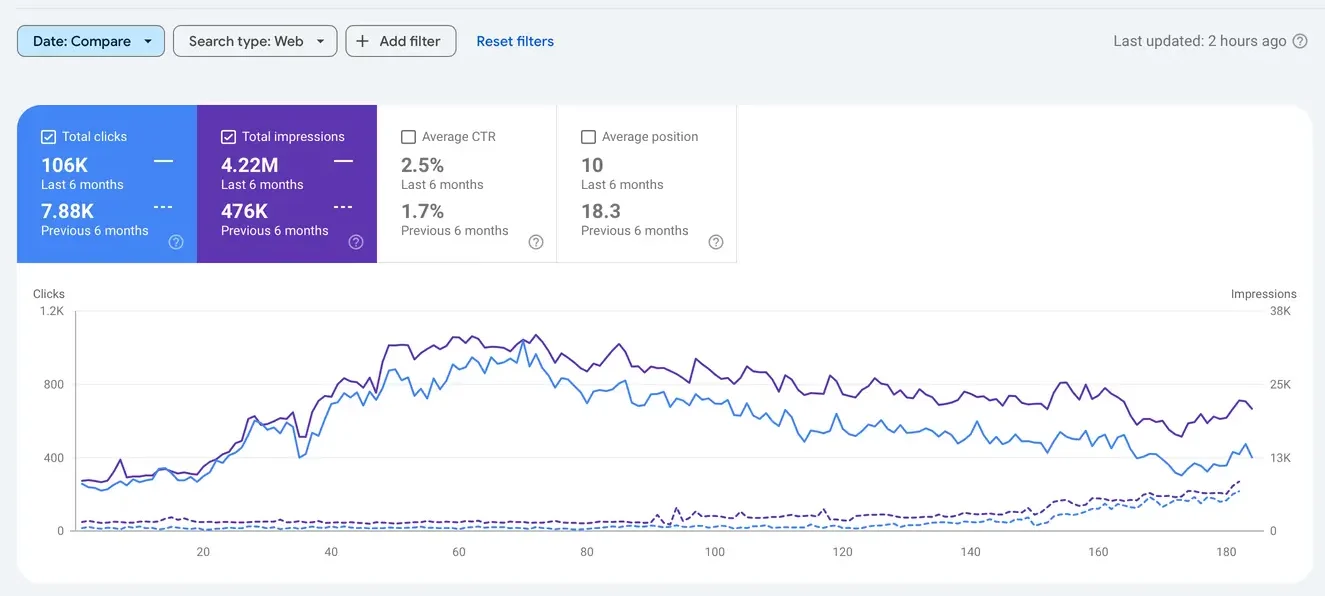
Task: Open help icon in Average CTR card
Action: pos(536,242)
